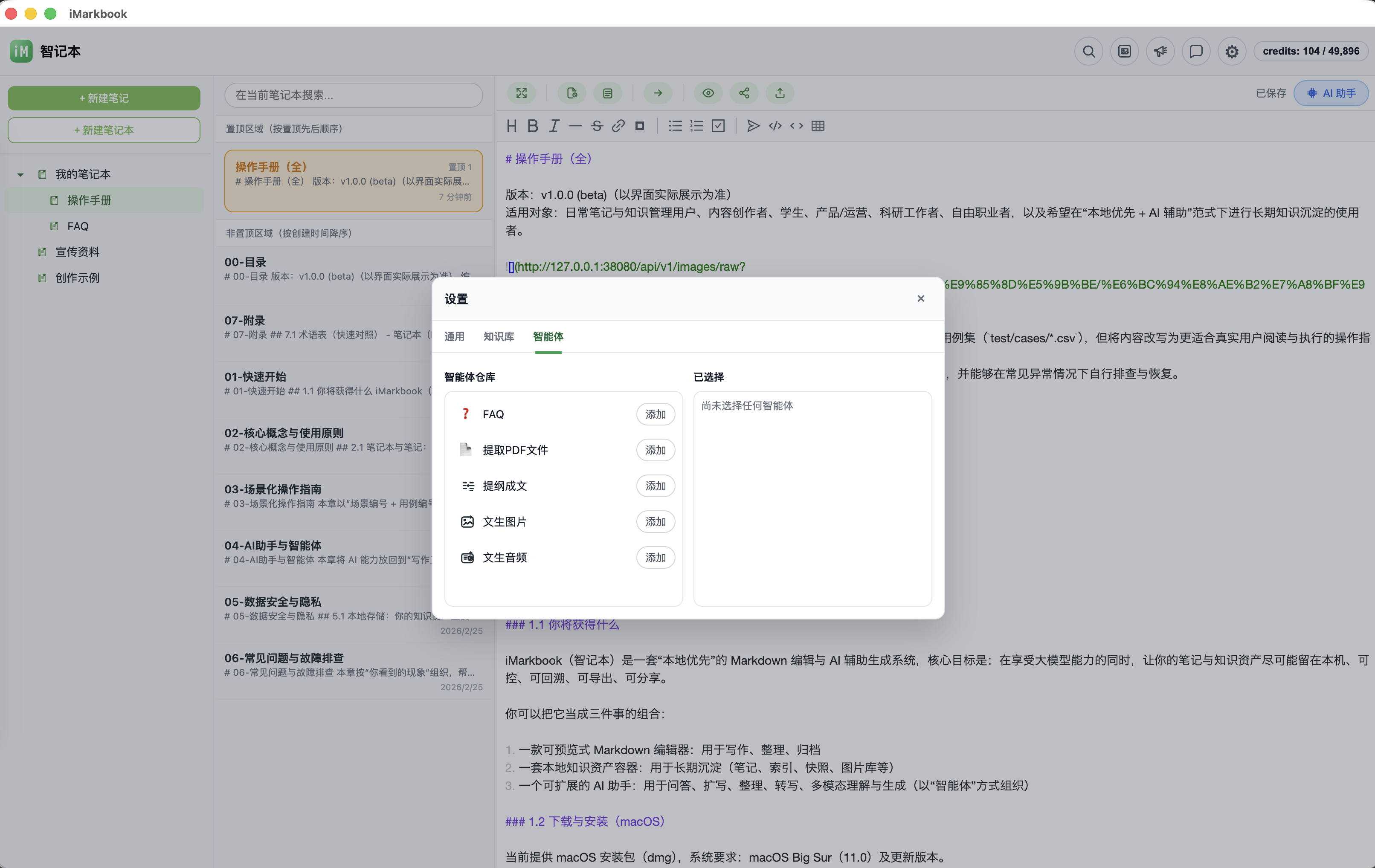The height and width of the screenshot is (868, 1375).
Task: Insert task checkbox list from toolbar
Action: (x=718, y=126)
